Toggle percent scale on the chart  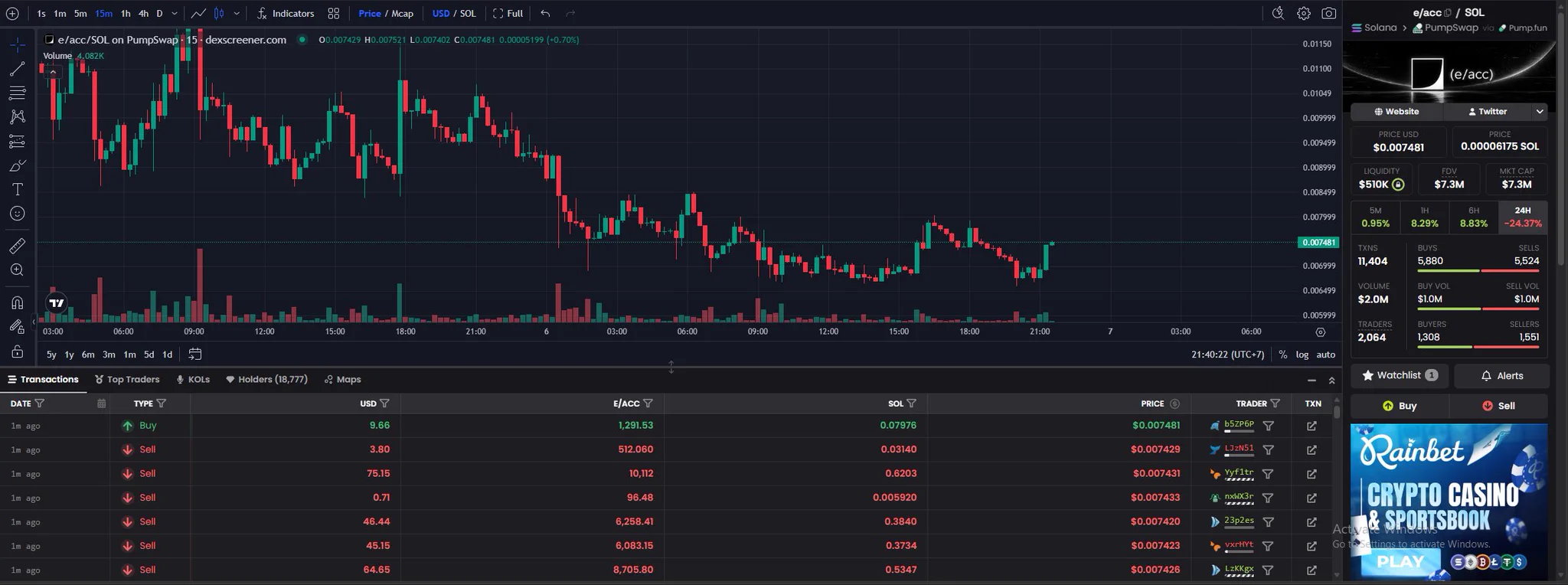(x=1283, y=355)
